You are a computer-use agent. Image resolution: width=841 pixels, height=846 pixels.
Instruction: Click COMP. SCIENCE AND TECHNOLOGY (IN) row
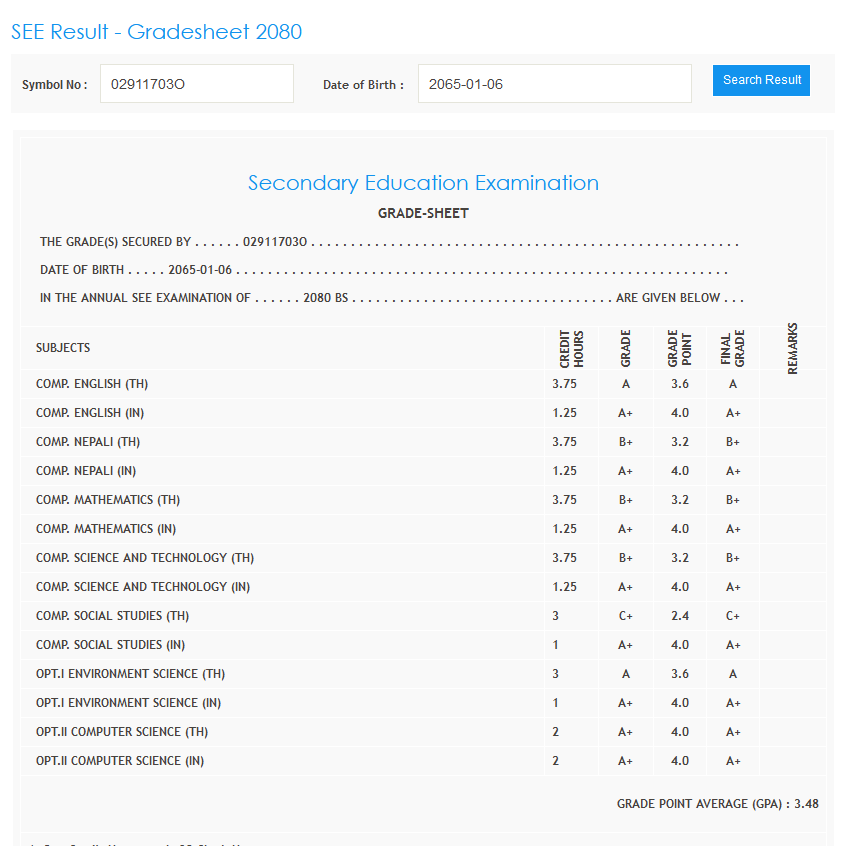143,587
